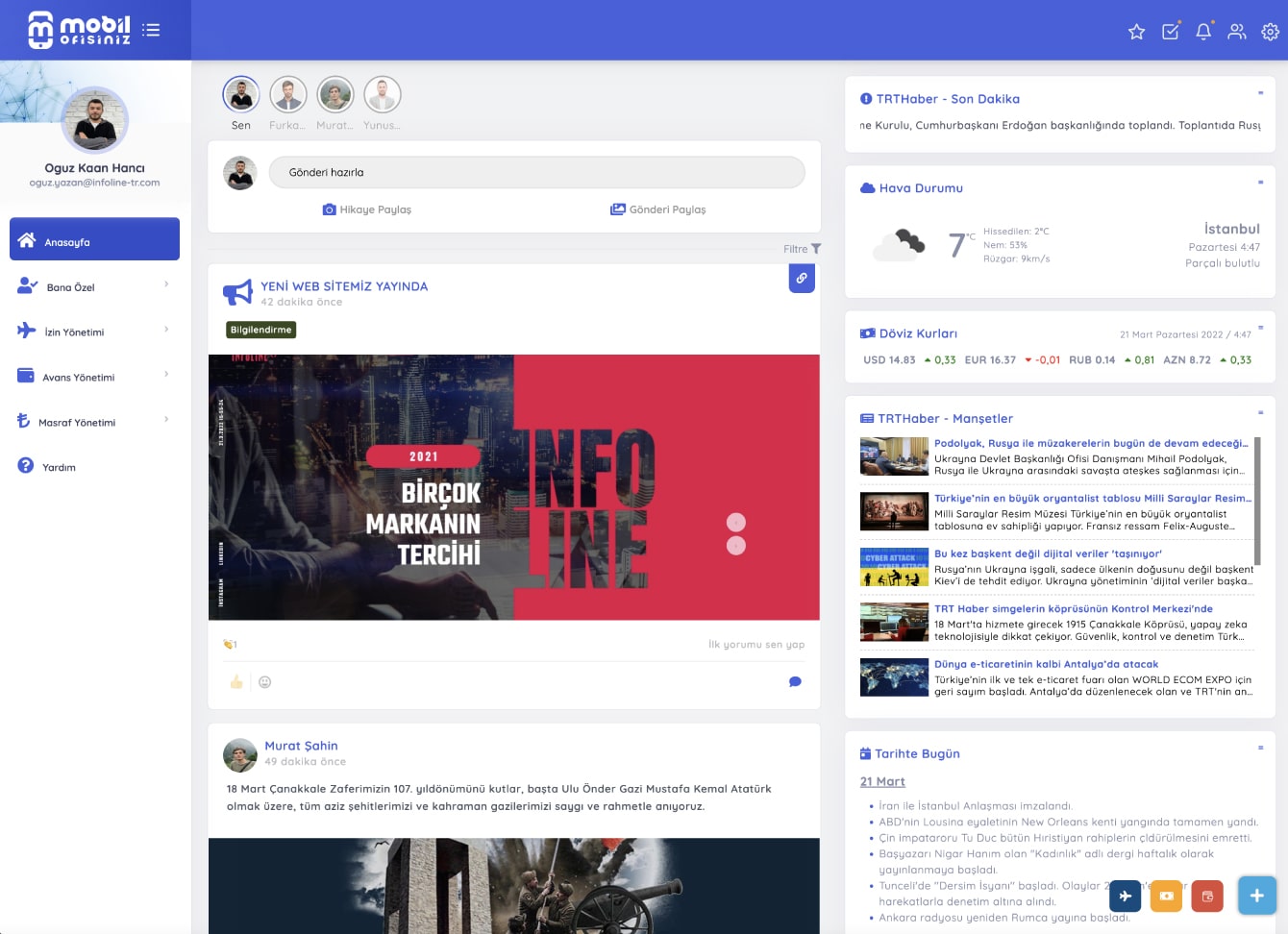
Task: Collapse the Döviz Kurları widget
Action: pos(1260,328)
